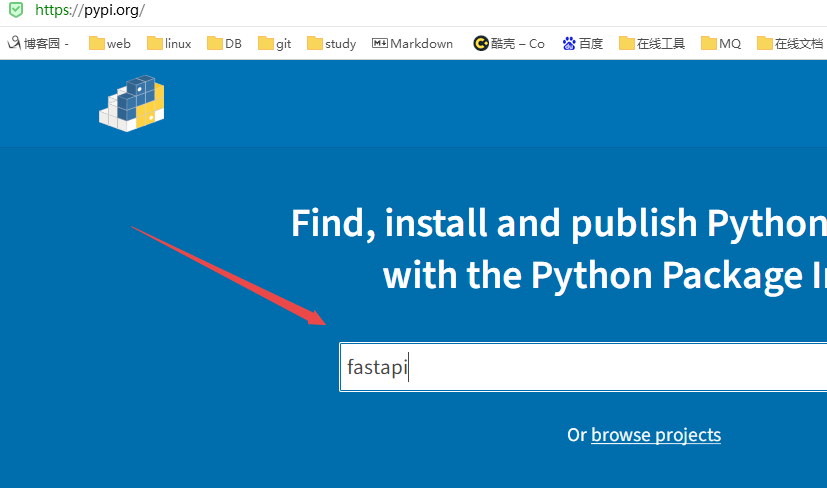Open the study bookmarks folder
This screenshot has height=488, width=827.
tap(331, 44)
